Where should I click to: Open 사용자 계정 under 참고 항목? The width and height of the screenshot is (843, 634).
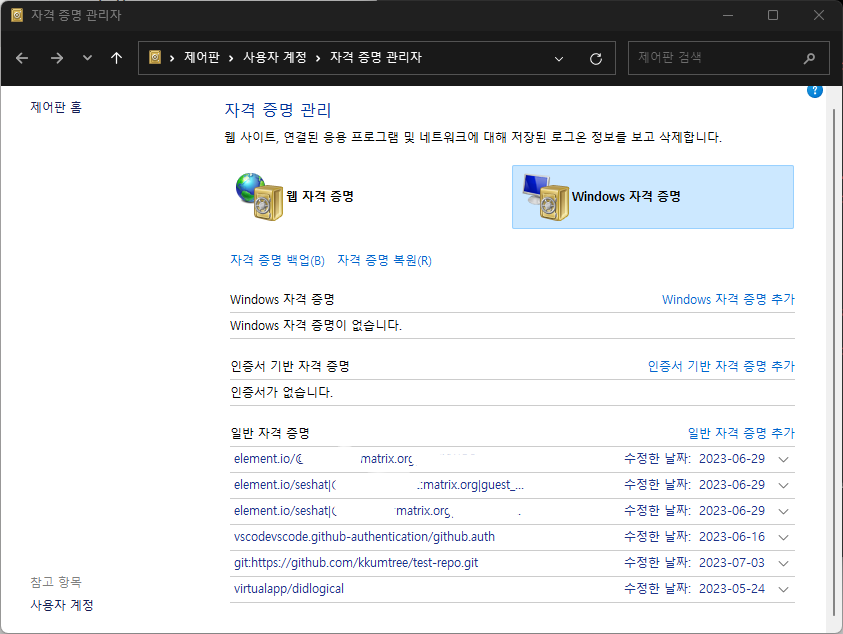coord(62,605)
